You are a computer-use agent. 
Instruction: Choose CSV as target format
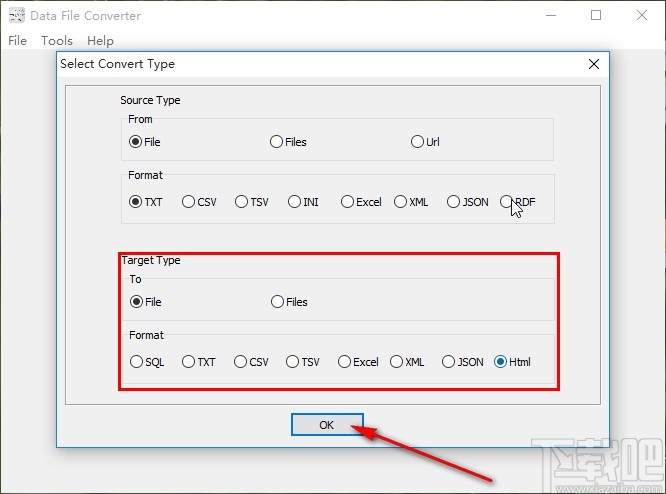[251, 362]
